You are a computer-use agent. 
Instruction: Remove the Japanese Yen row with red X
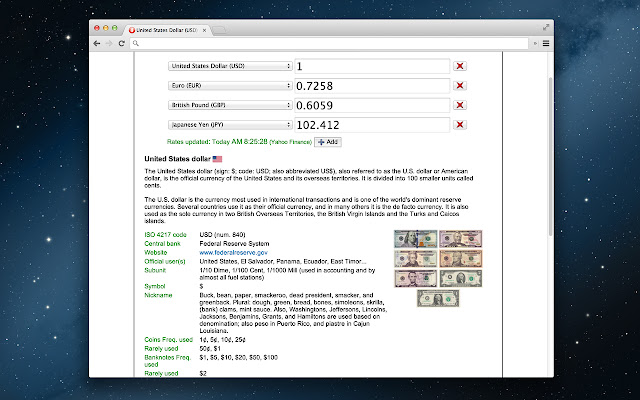coord(460,125)
